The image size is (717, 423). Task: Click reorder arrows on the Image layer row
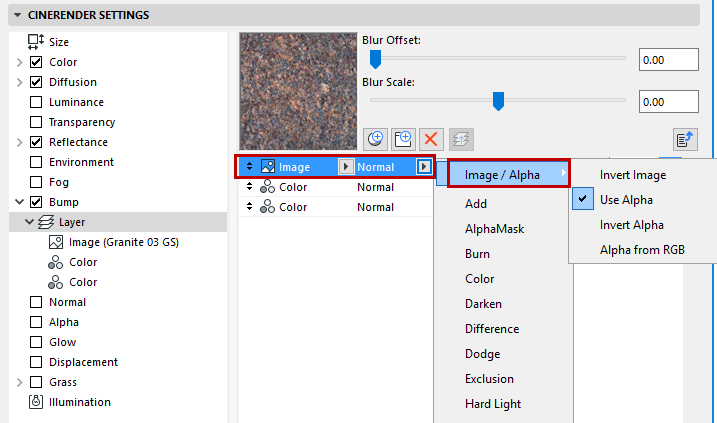coord(249,166)
